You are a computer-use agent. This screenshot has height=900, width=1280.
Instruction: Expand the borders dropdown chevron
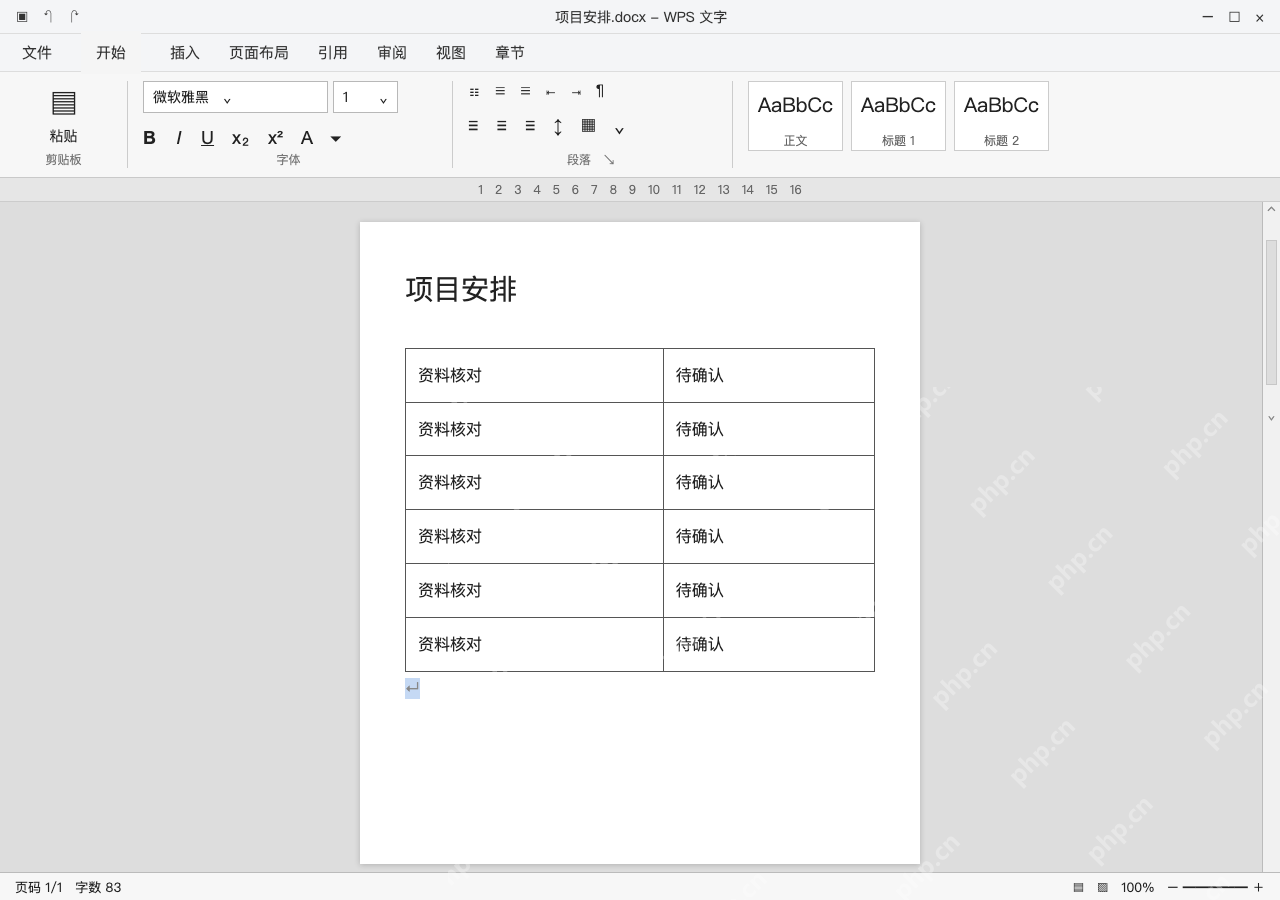pyautogui.click(x=619, y=130)
